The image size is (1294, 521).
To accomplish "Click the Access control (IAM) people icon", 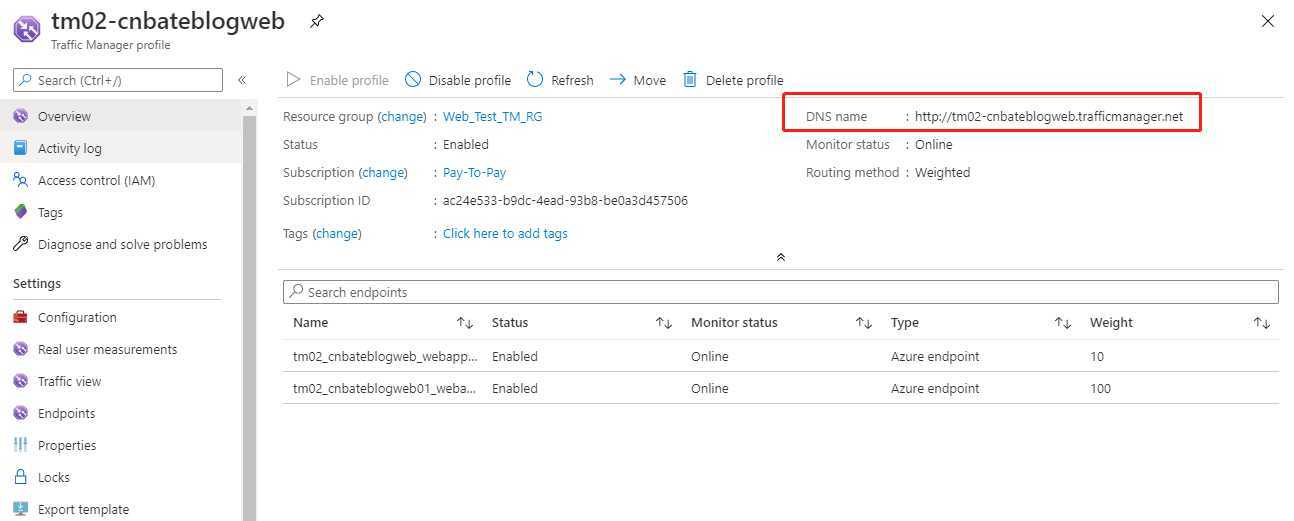I will tap(20, 180).
